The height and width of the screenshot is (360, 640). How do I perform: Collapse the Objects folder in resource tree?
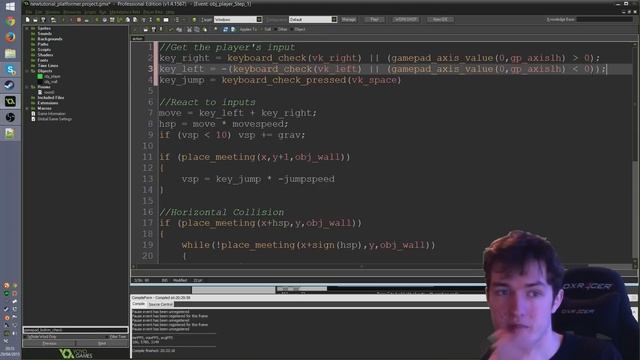point(27,71)
